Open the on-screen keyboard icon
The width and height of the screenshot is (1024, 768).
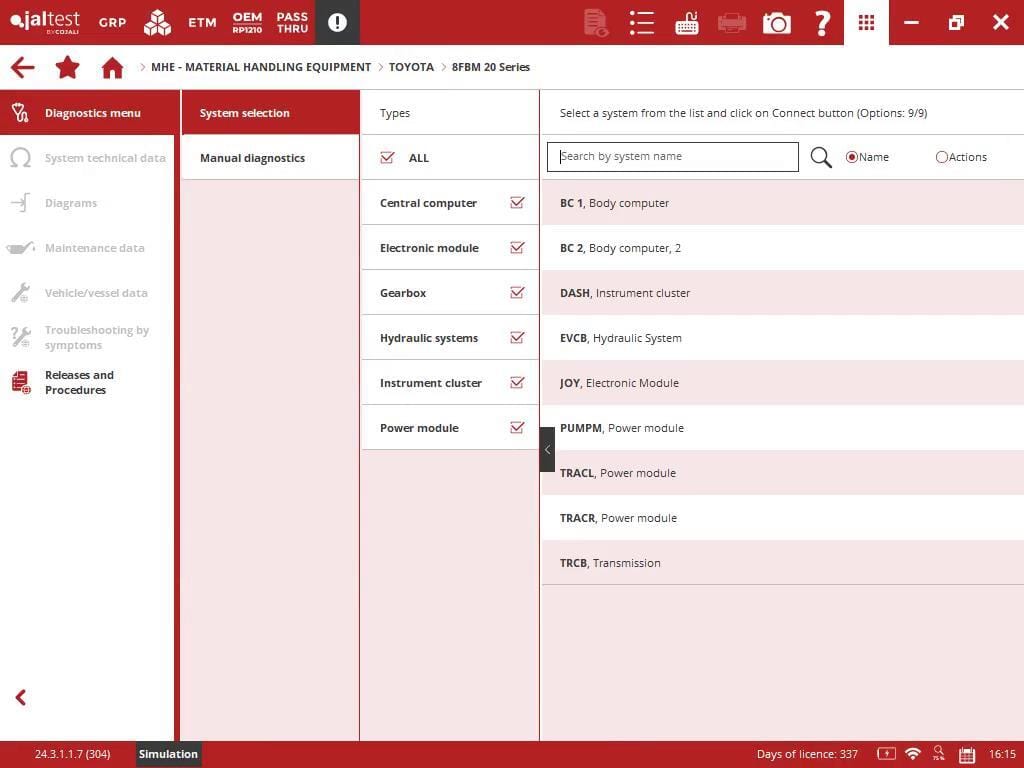point(687,22)
